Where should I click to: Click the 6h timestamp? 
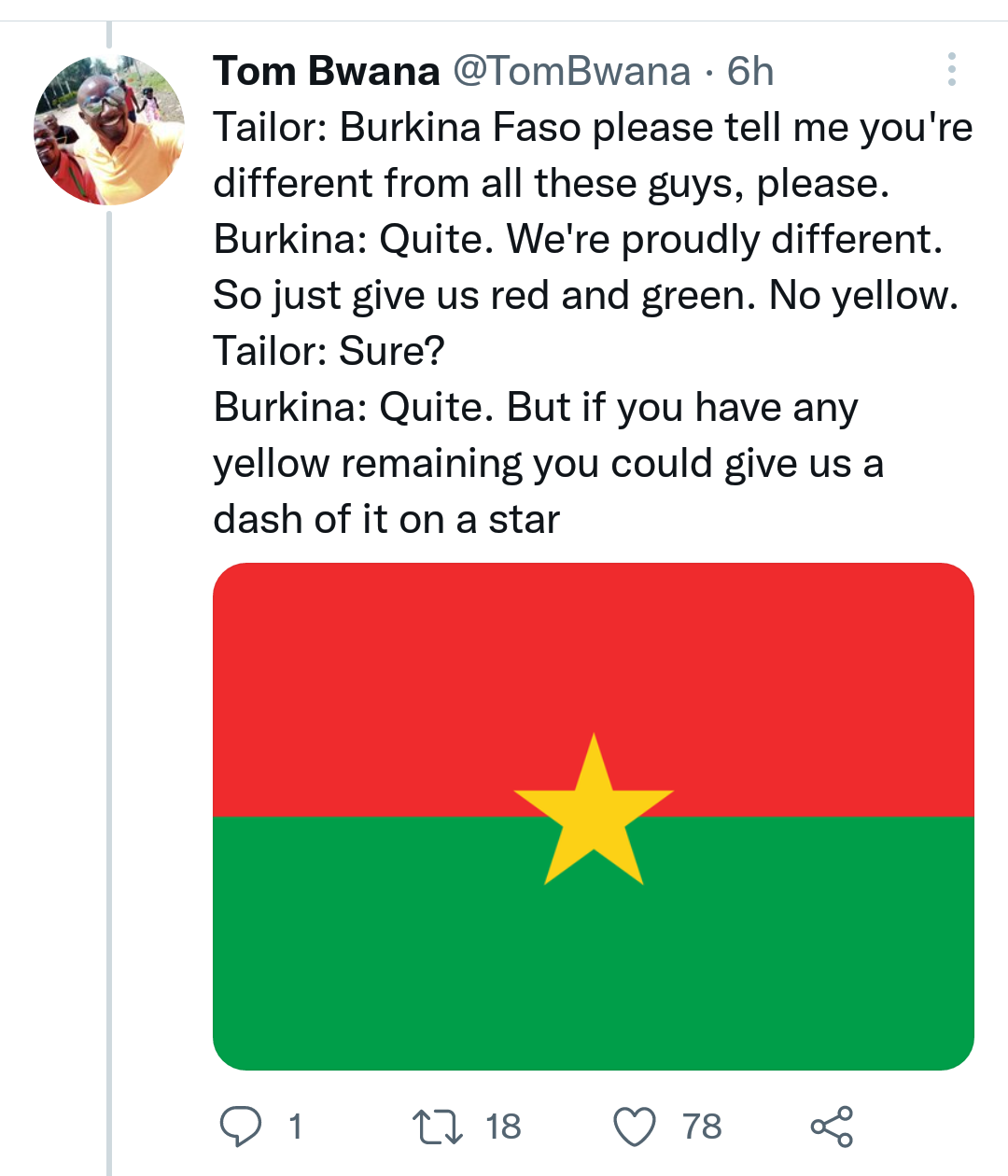[x=750, y=72]
